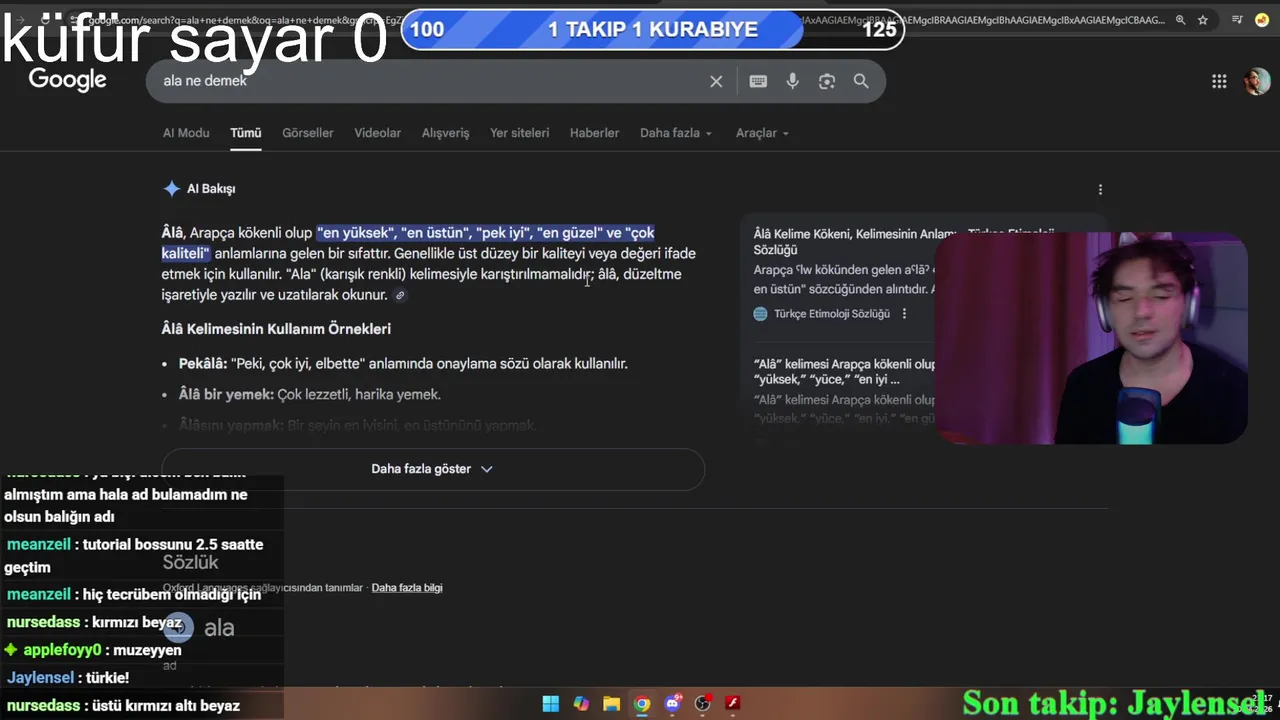Screen dimensions: 1280x720
Task: Click the Âlâ bir yemek example item
Action: coord(310,395)
